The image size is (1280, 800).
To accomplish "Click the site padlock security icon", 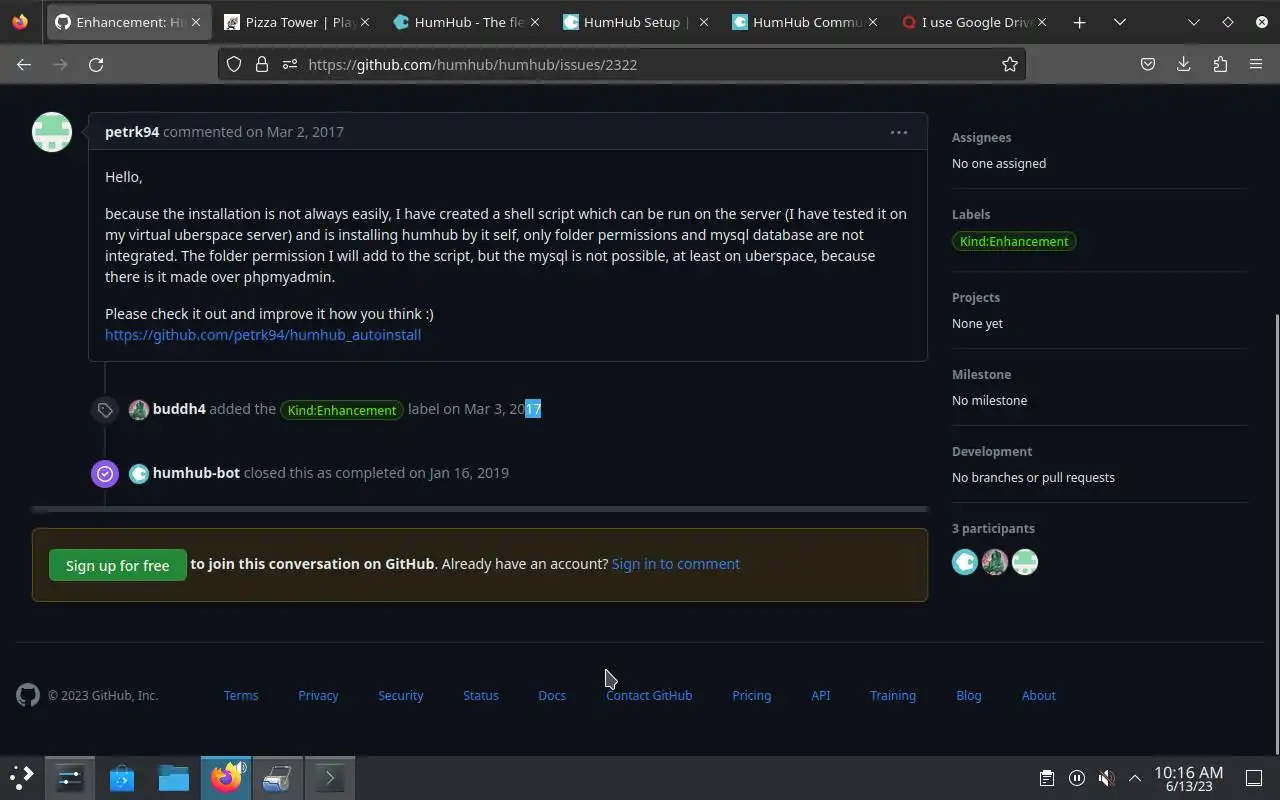I will (x=261, y=64).
